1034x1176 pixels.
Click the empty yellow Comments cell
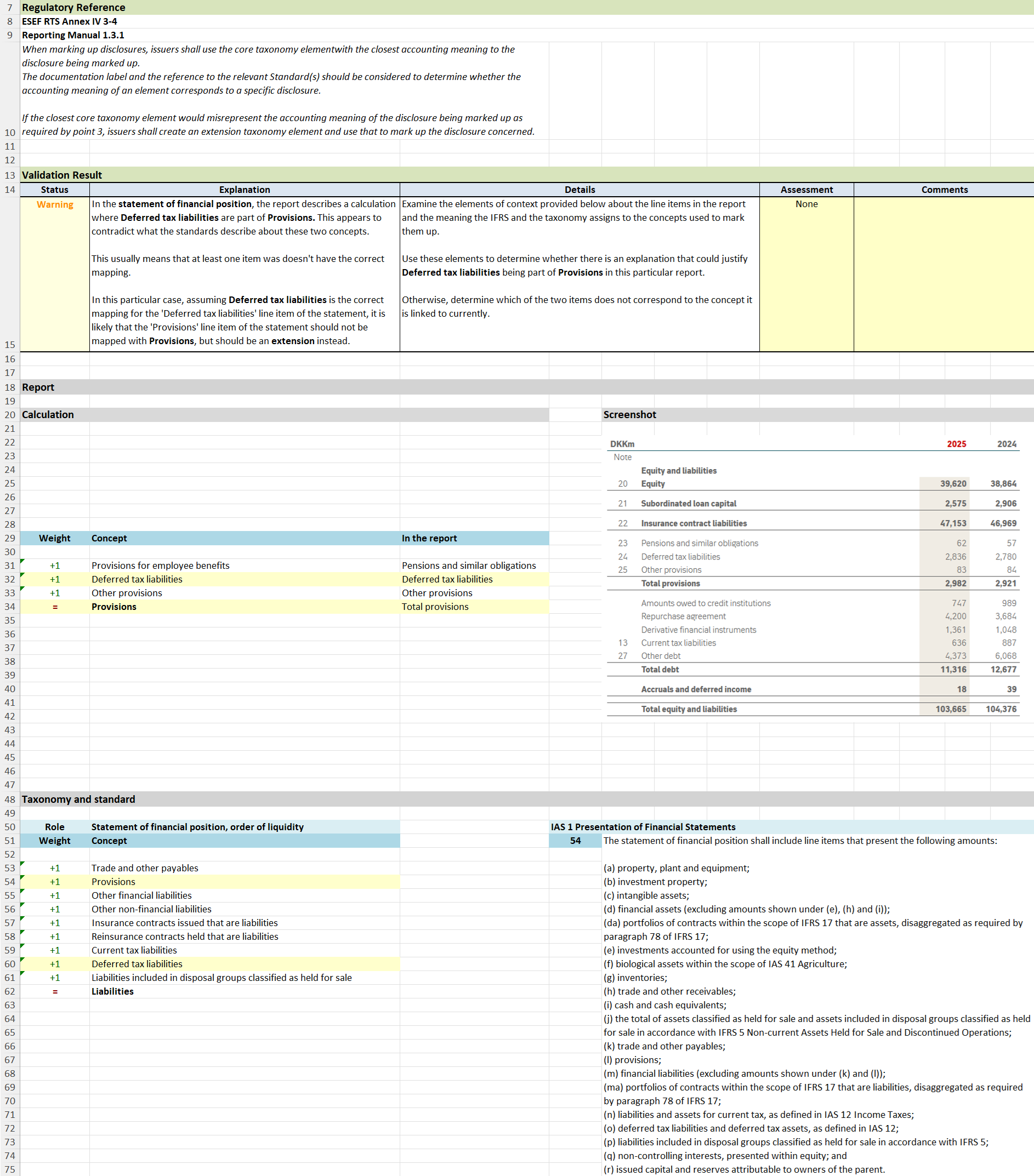[x=944, y=275]
